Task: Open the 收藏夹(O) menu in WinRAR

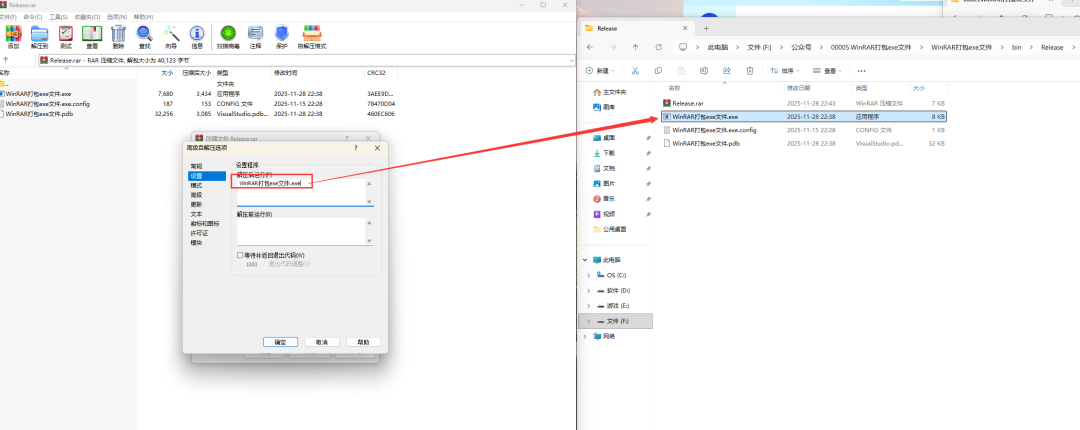Action: tap(87, 17)
